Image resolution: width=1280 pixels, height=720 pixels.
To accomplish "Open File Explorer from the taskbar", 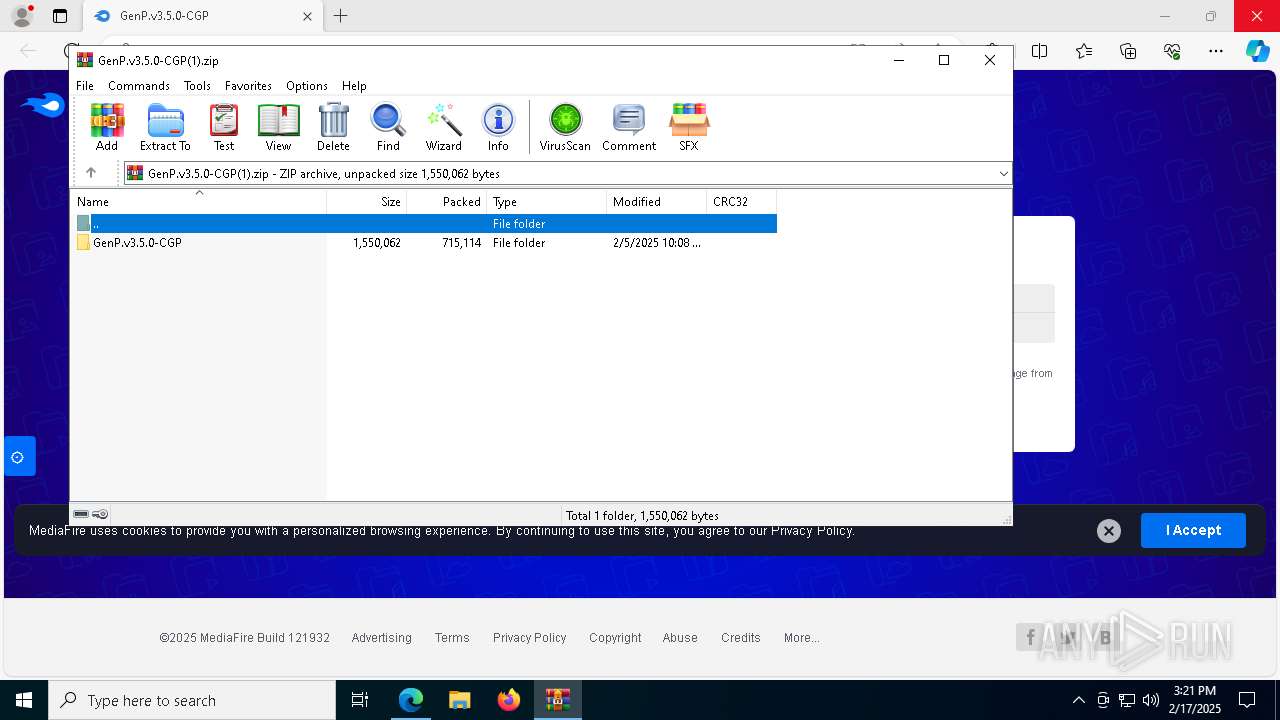I will pyautogui.click(x=459, y=700).
